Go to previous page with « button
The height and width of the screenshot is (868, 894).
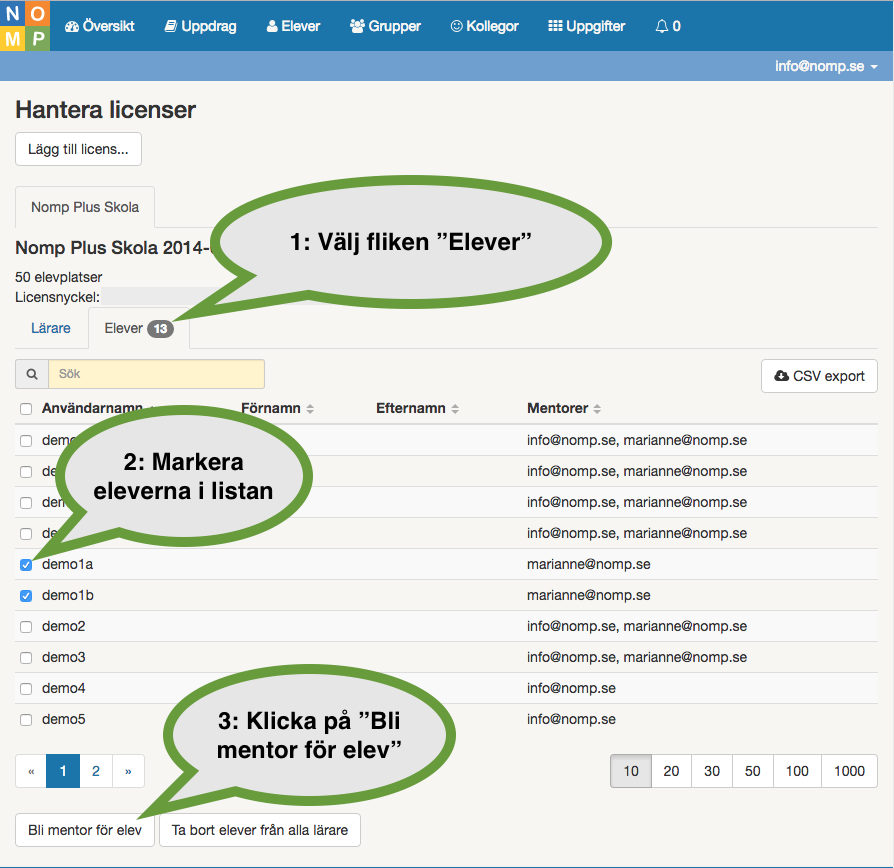(x=31, y=771)
